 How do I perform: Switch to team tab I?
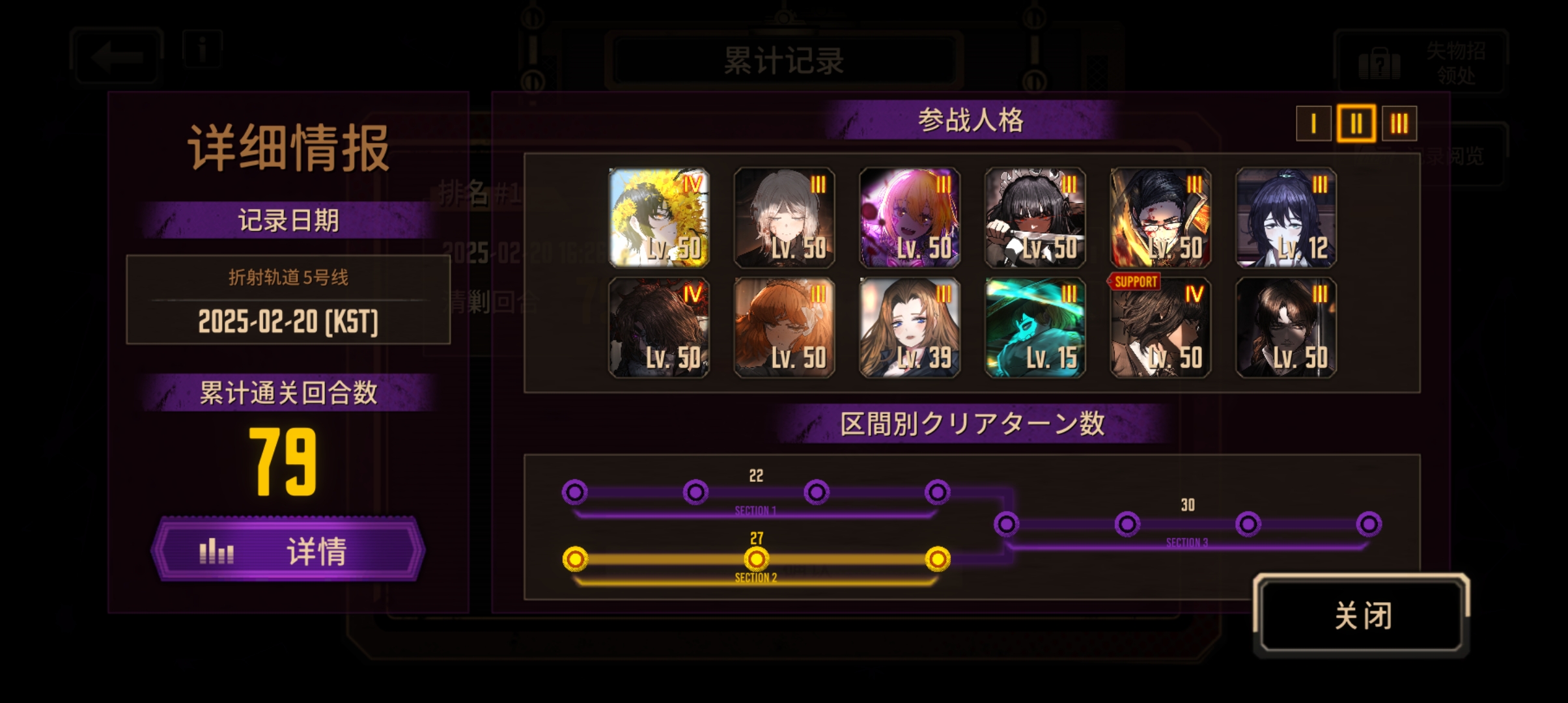pos(1313,123)
